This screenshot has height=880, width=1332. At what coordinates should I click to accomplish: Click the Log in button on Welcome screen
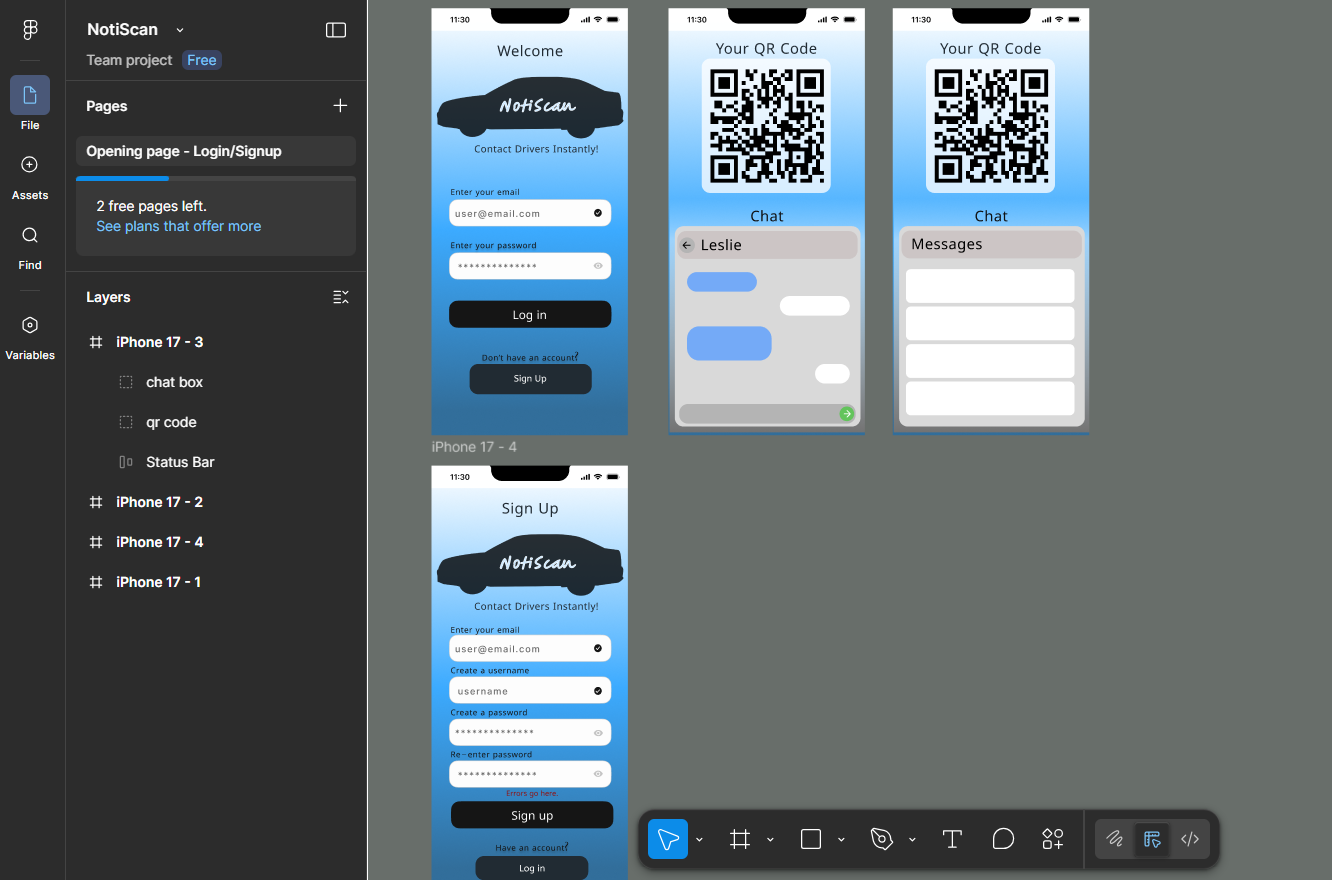pyautogui.click(x=530, y=314)
